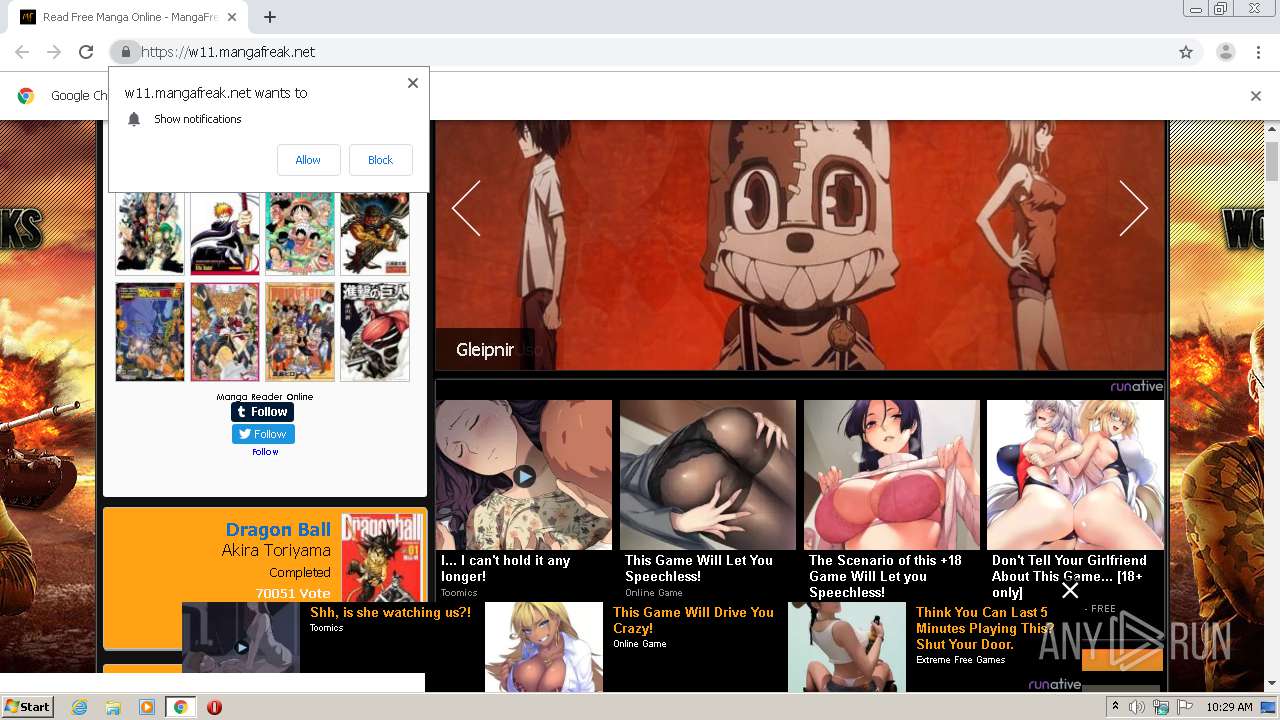
Task: Open the Gleipnir featured banner
Action: 800,245
